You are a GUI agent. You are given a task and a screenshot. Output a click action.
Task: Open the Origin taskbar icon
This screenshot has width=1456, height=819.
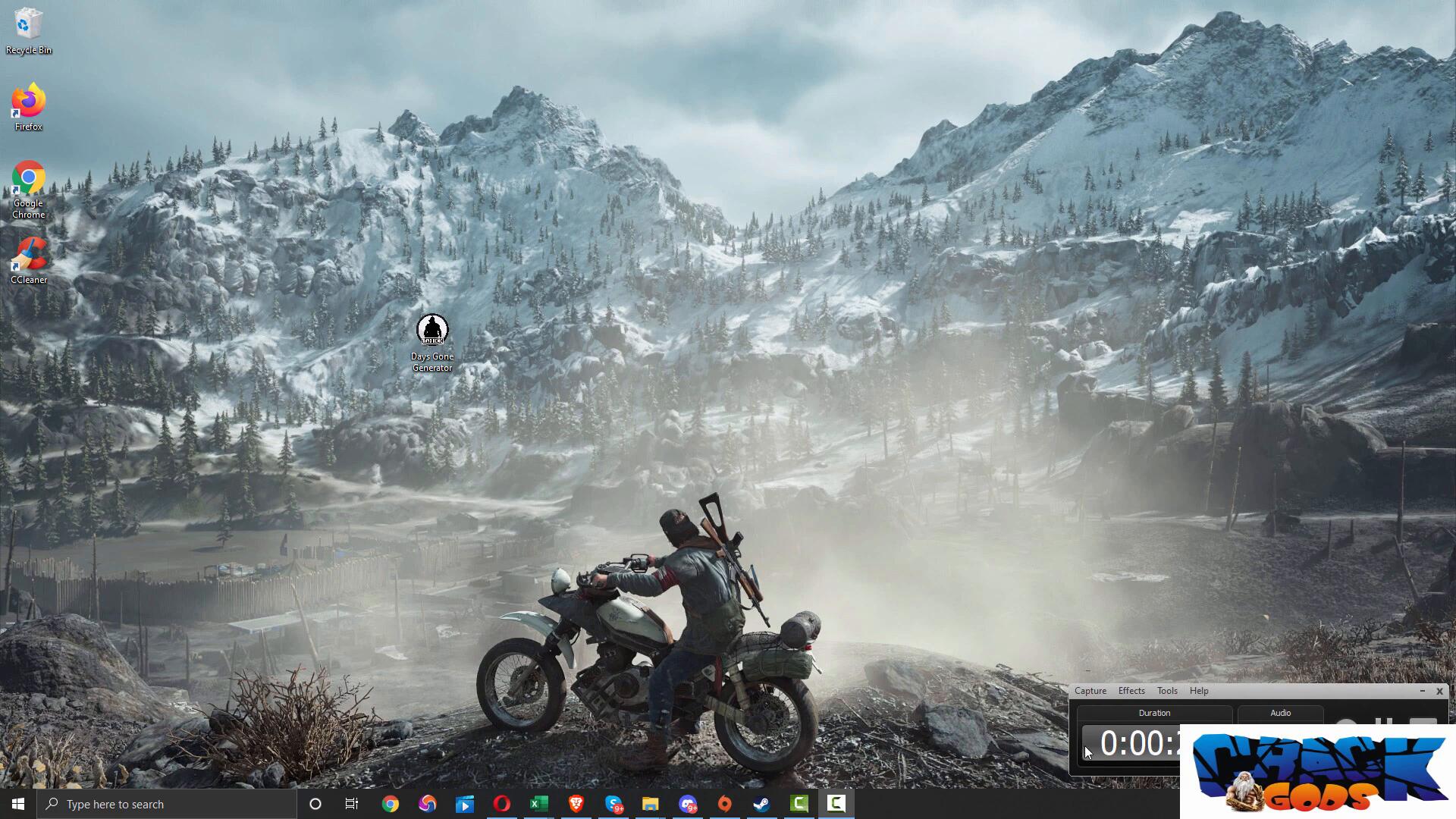point(724,804)
